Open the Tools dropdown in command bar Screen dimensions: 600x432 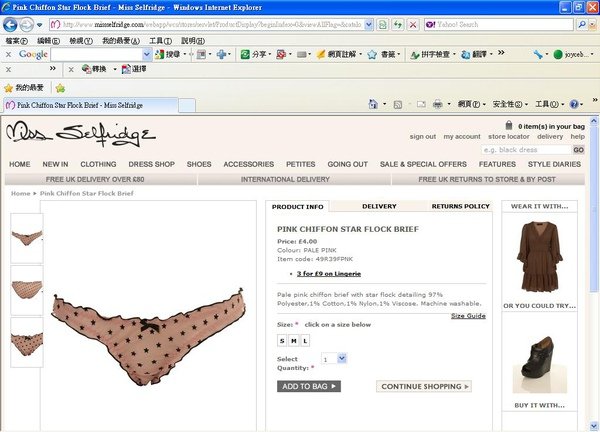tap(549, 104)
